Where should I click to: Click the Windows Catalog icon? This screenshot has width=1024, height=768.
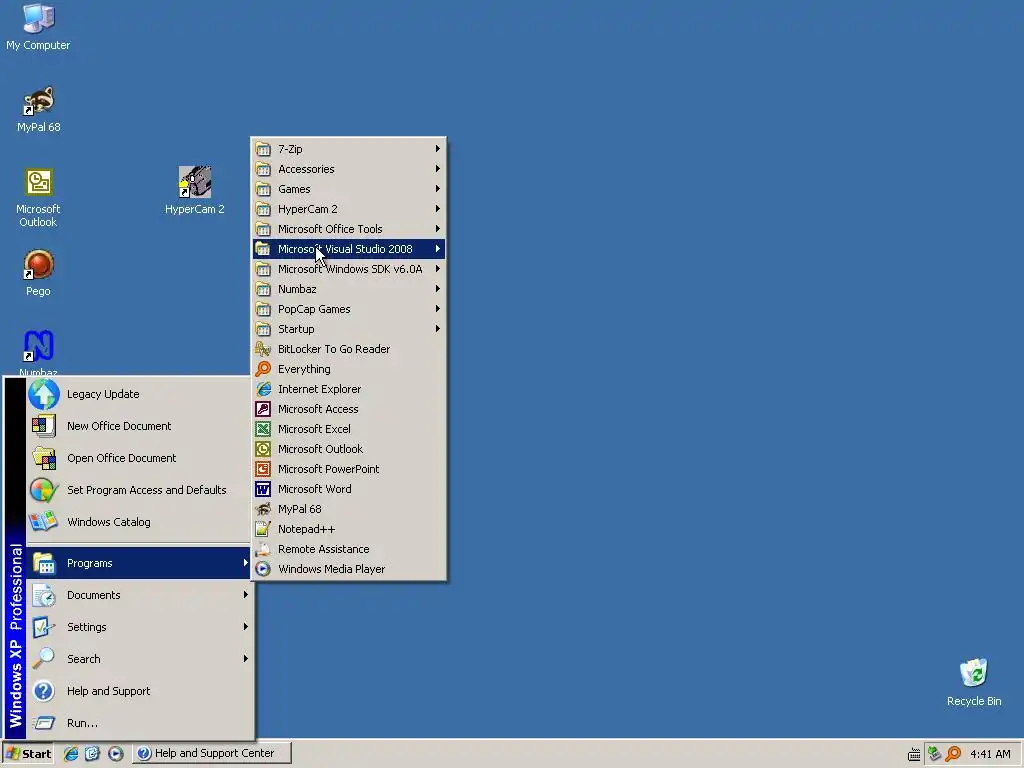coord(44,522)
